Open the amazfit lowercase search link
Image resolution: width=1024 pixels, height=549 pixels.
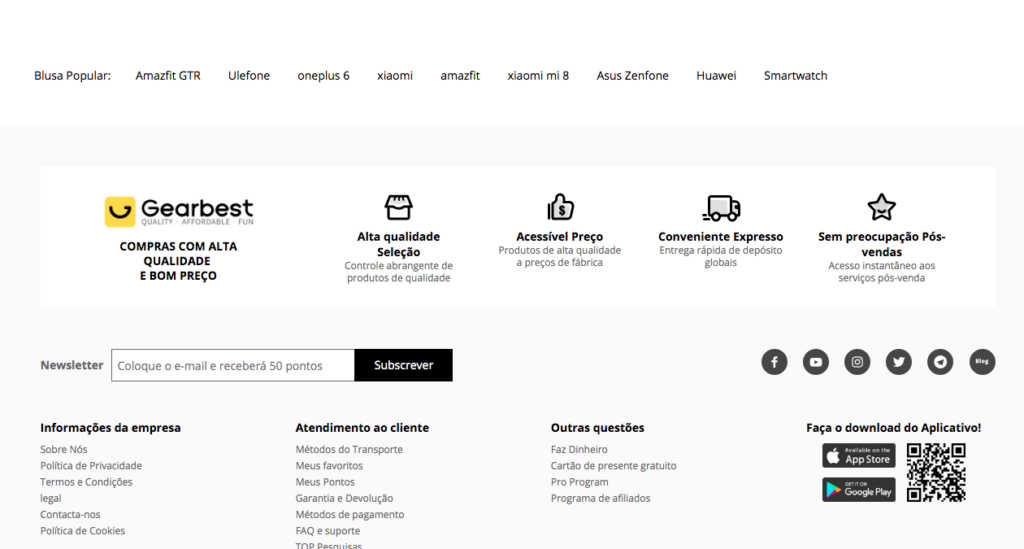point(460,76)
